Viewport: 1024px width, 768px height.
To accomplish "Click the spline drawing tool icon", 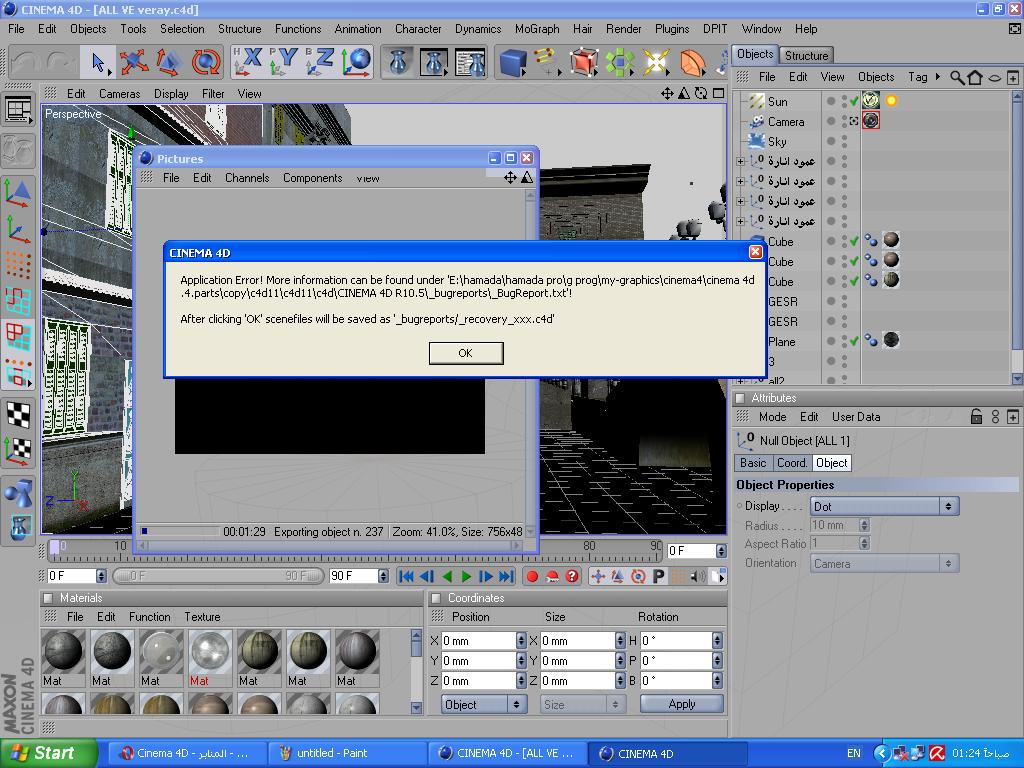I will [548, 63].
